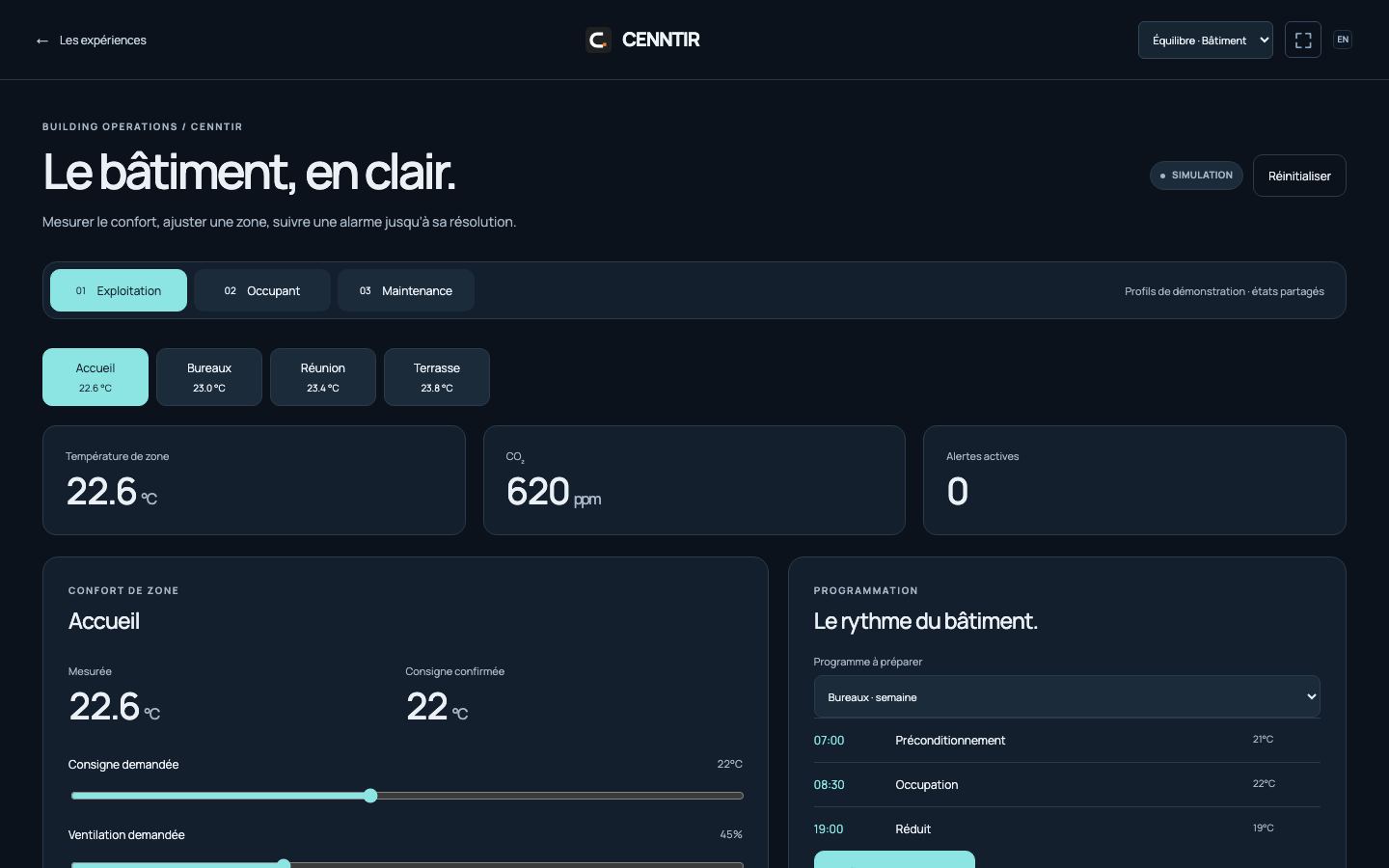The height and width of the screenshot is (868, 1389).
Task: Switch language to EN
Action: (x=1343, y=40)
